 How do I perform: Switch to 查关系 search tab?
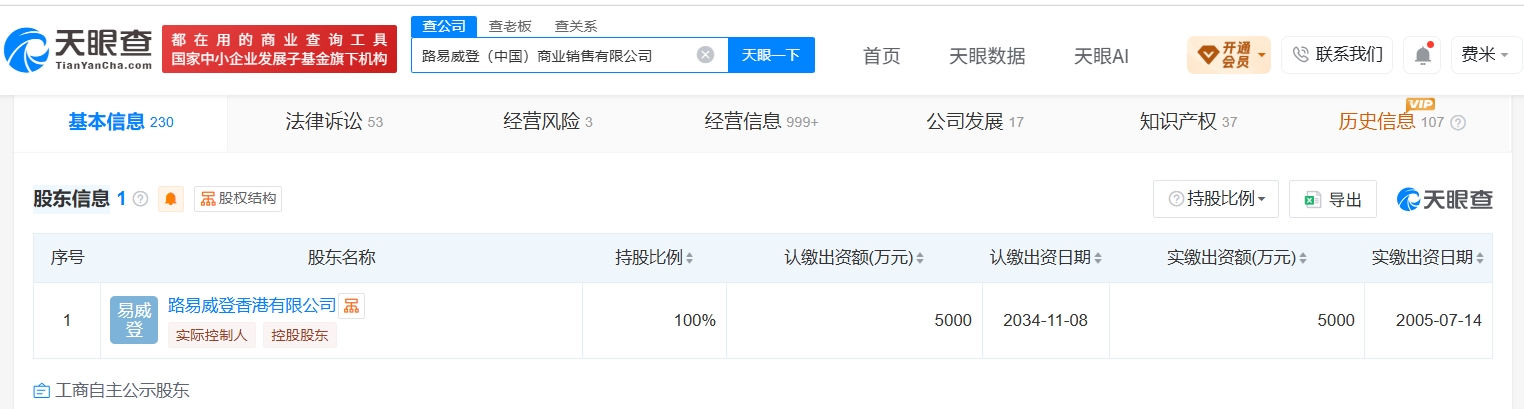tap(576, 26)
